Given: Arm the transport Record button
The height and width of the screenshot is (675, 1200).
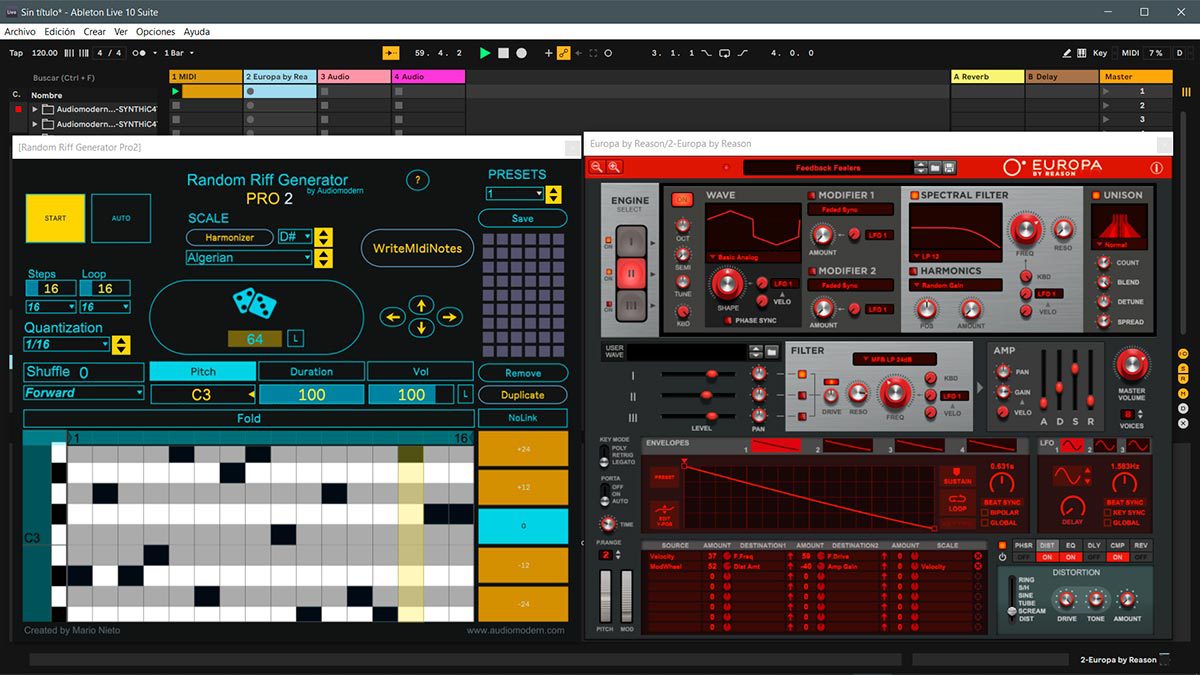Looking at the screenshot, I should pyautogui.click(x=522, y=53).
